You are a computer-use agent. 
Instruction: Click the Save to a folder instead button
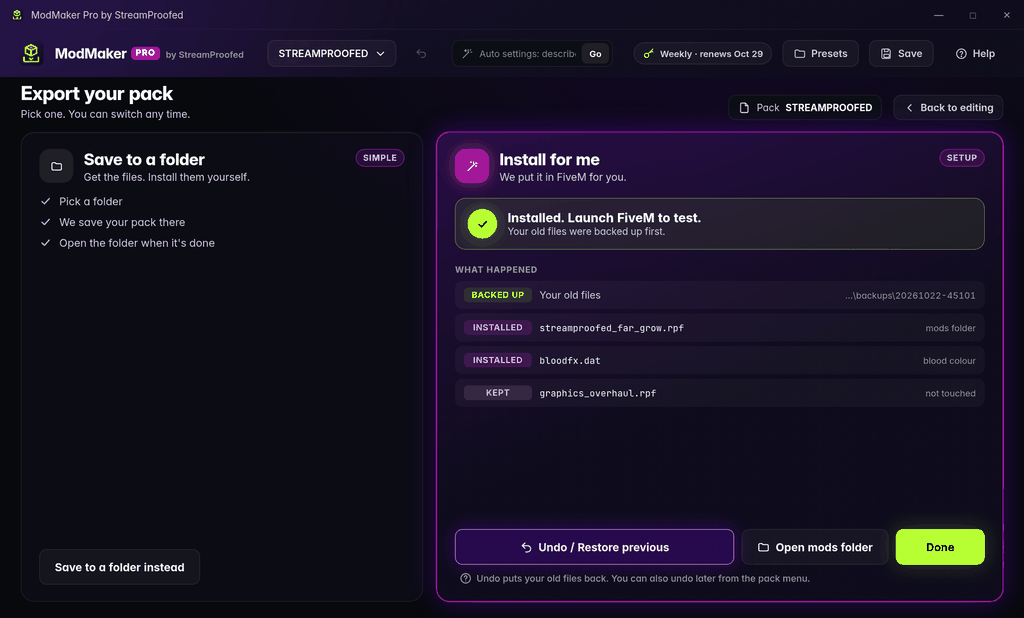coord(120,567)
